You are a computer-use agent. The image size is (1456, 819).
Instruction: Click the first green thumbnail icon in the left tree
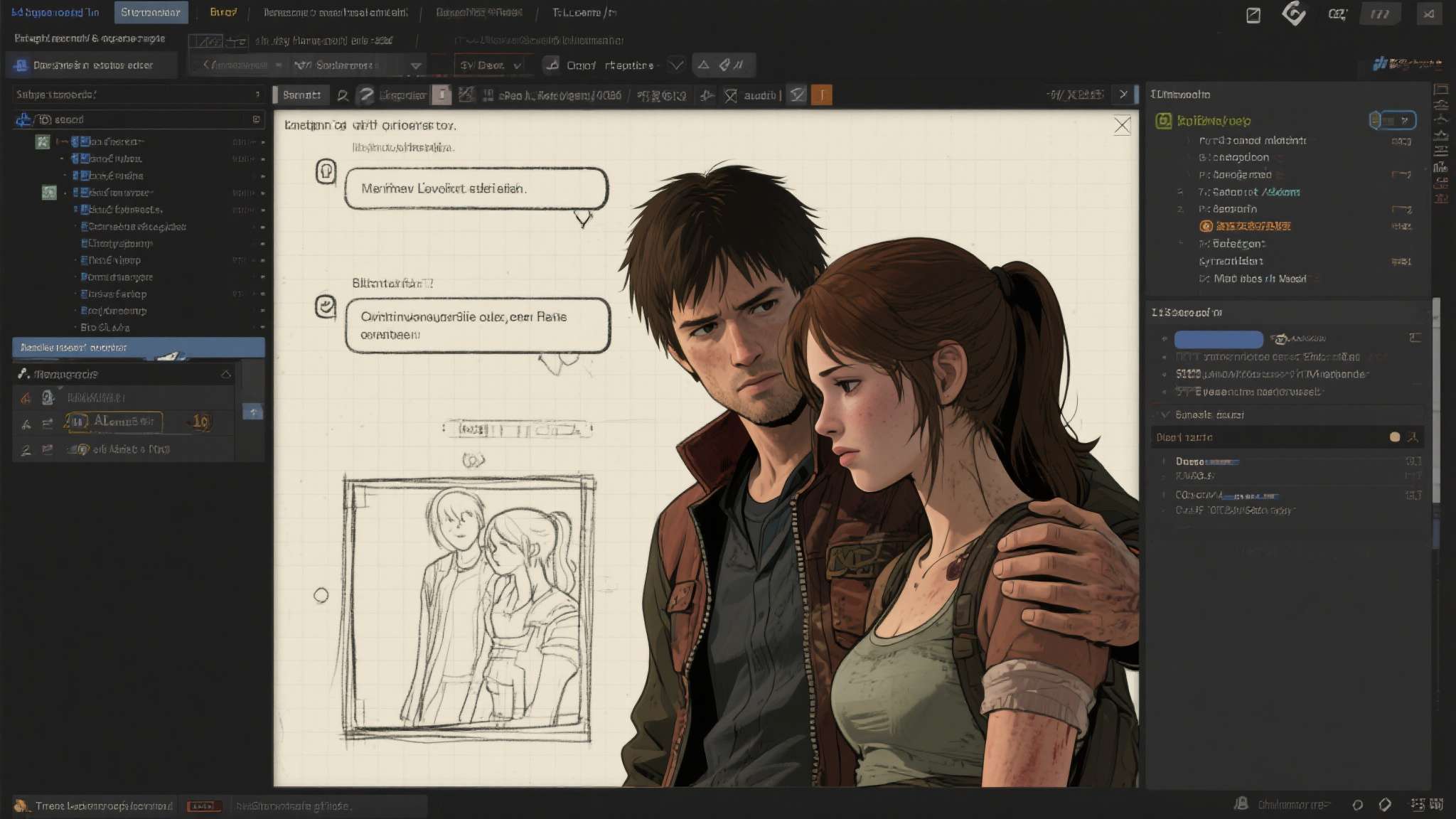43,141
